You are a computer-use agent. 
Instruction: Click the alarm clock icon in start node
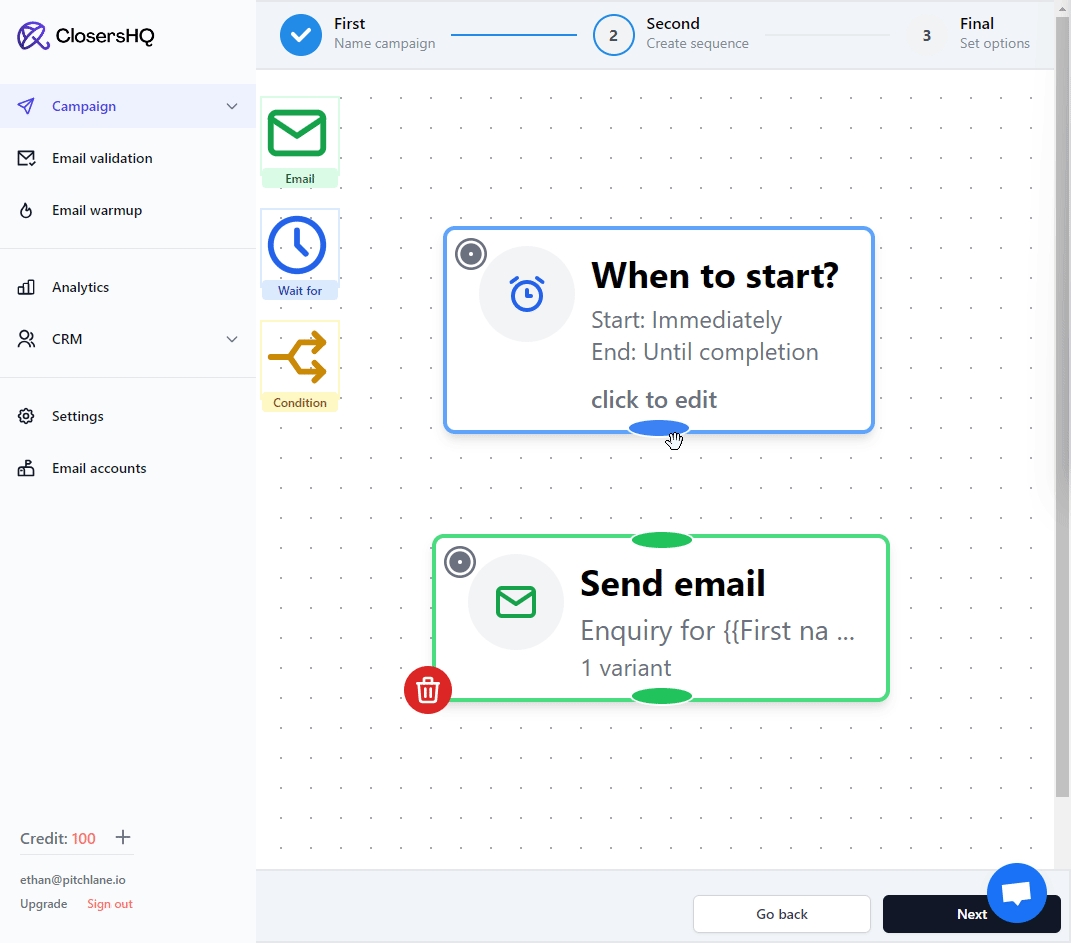click(527, 294)
